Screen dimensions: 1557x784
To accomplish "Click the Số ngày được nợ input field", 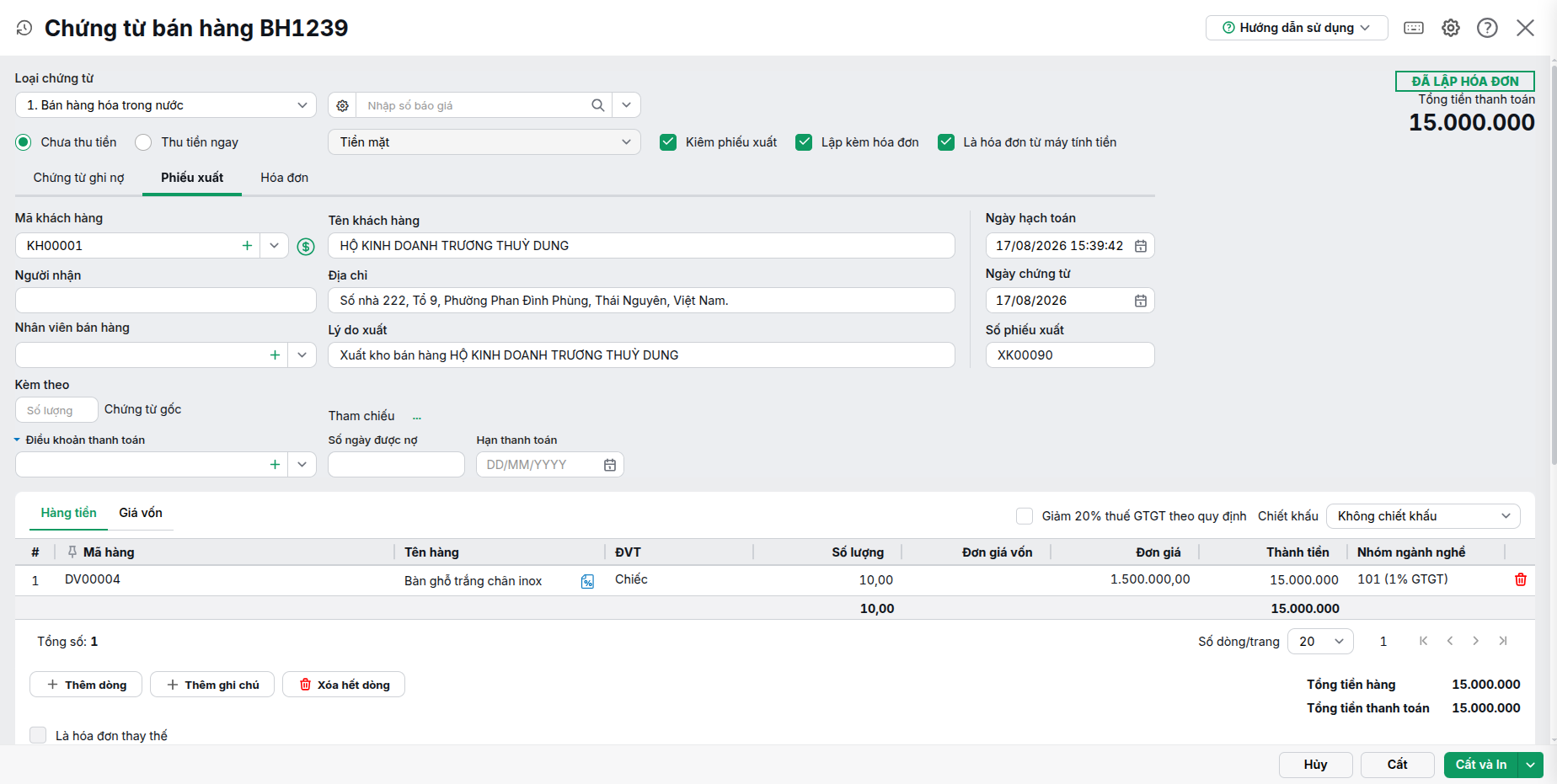I will pyautogui.click(x=396, y=465).
